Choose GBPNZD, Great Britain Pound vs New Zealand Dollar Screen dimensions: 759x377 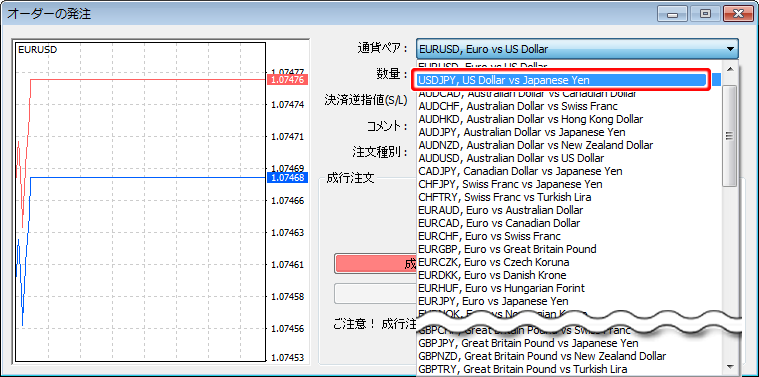(569, 357)
